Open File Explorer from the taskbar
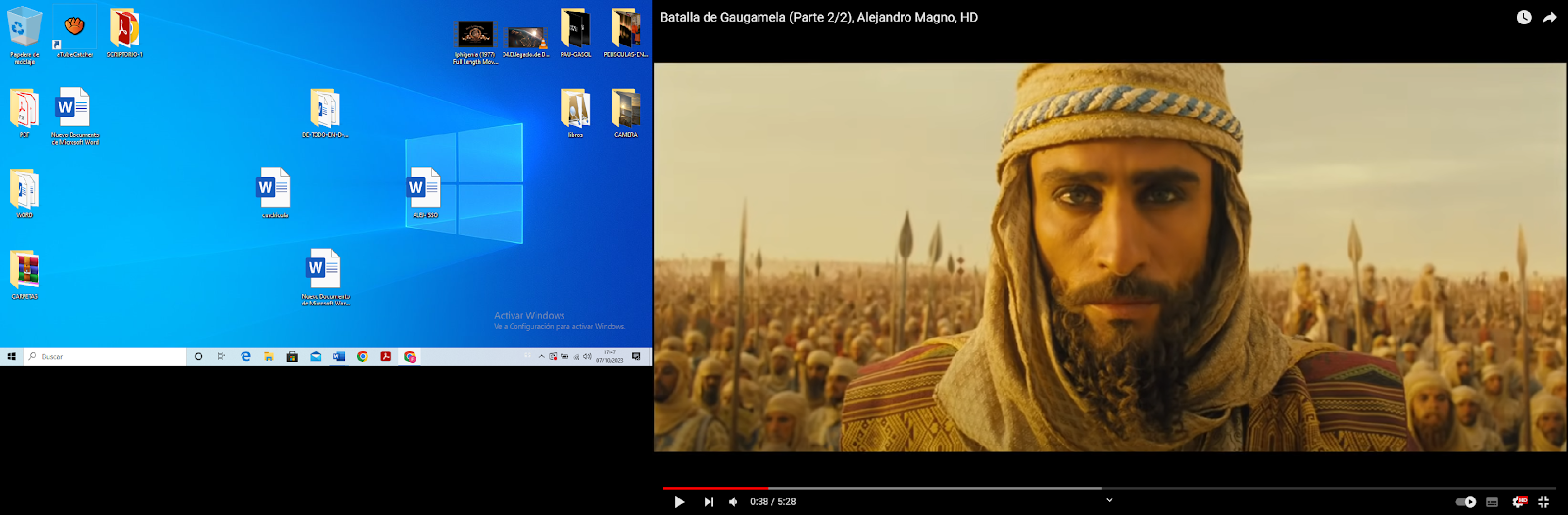The width and height of the screenshot is (1568, 515). coord(269,356)
